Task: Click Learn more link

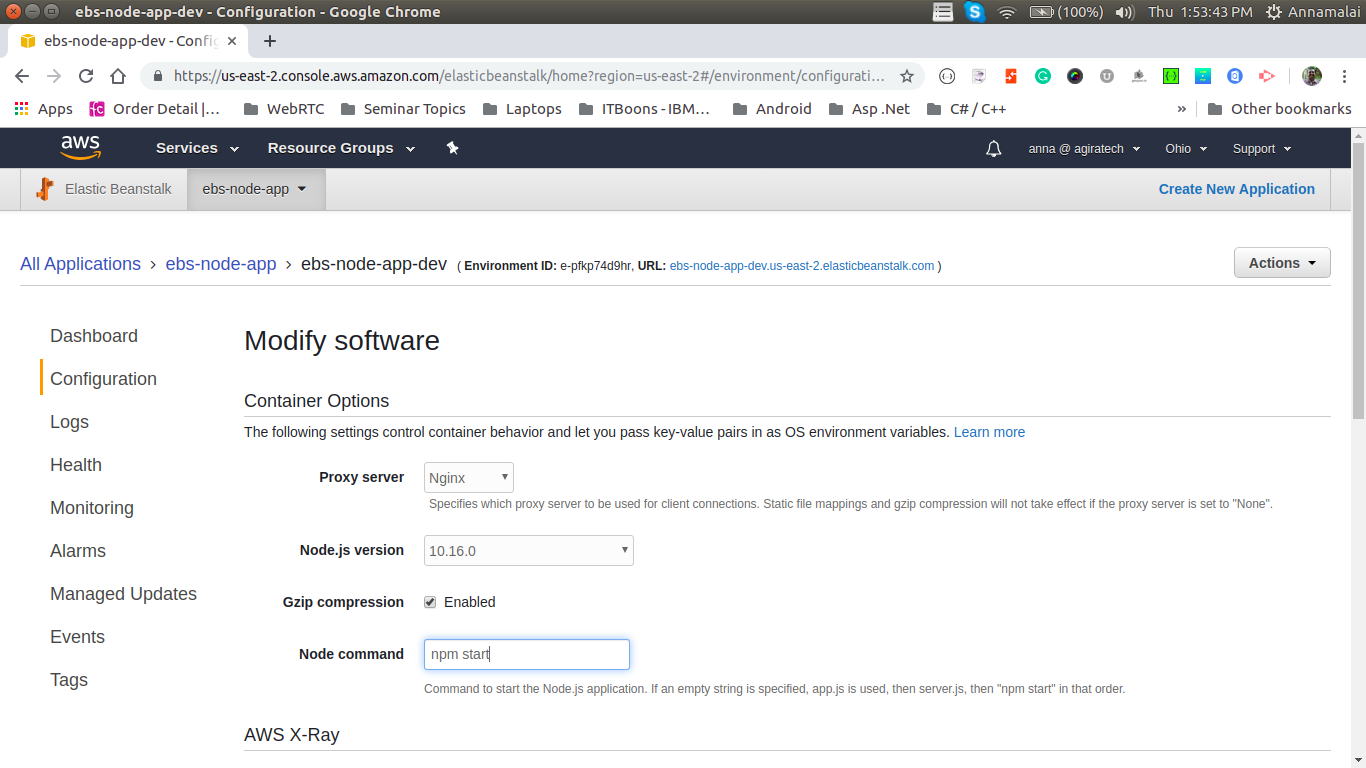Action: coord(989,432)
